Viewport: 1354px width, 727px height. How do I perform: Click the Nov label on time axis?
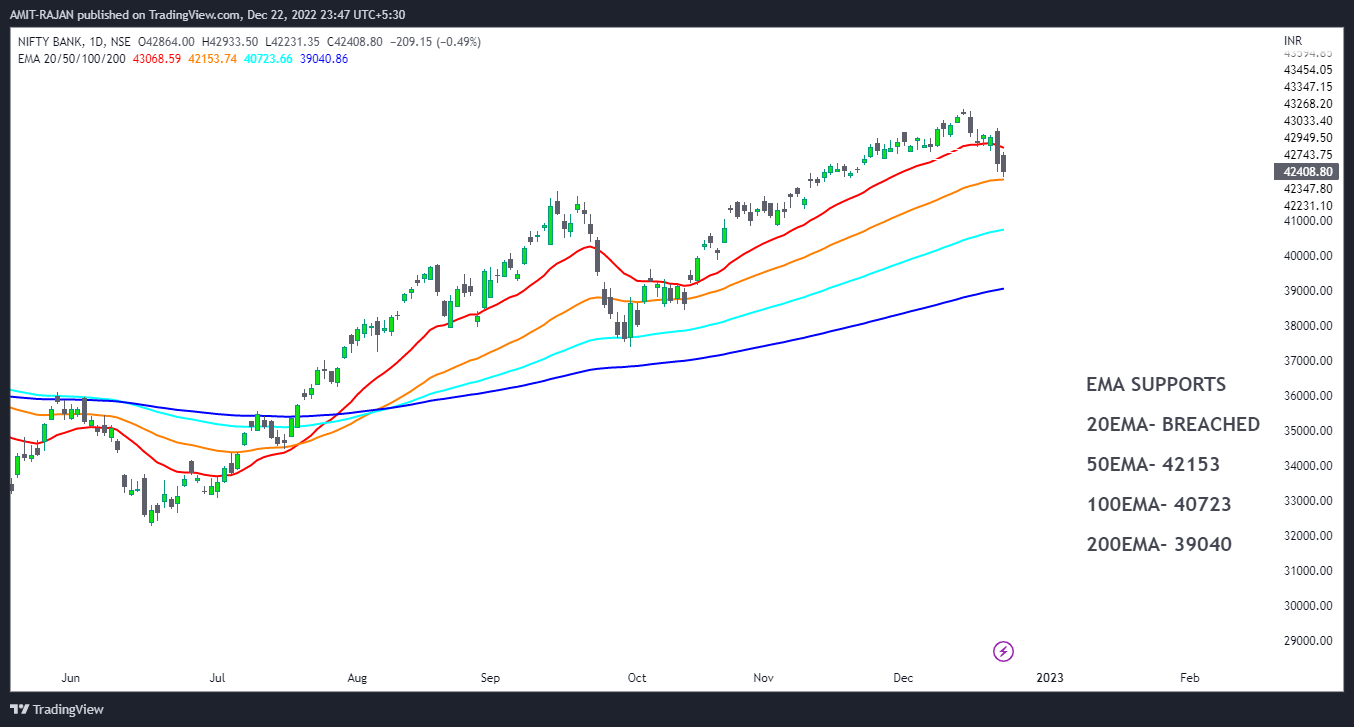click(764, 678)
